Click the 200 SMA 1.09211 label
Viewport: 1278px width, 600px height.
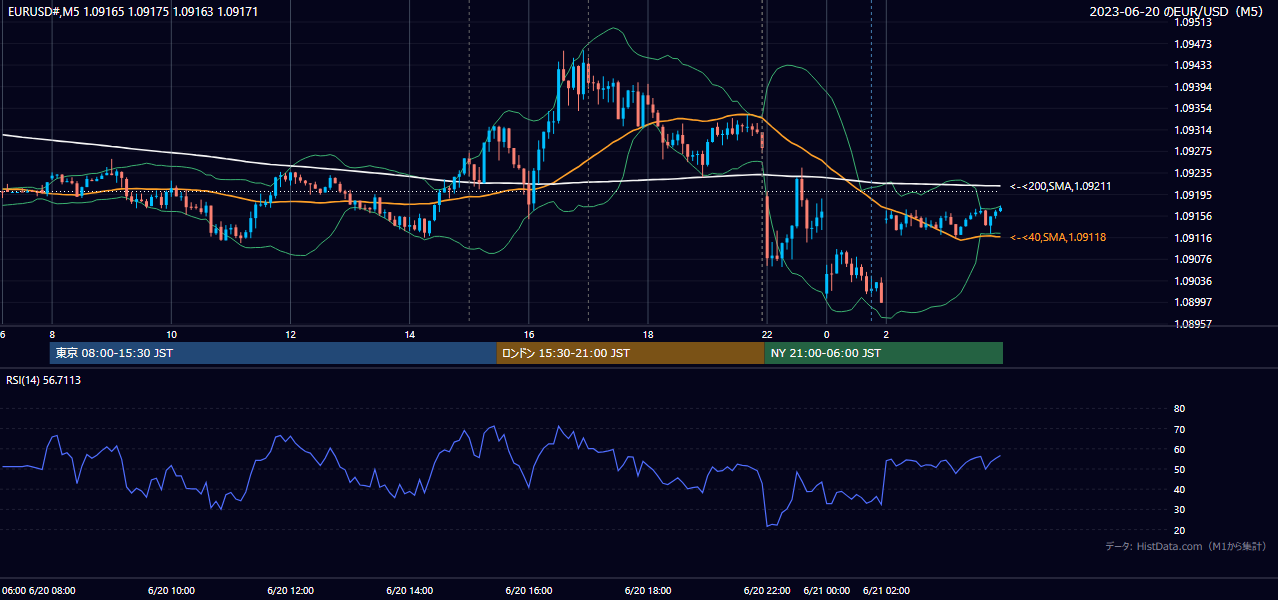1060,186
